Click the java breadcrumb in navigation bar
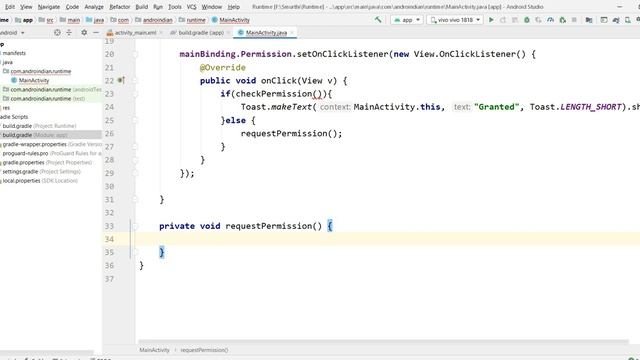 95,20
